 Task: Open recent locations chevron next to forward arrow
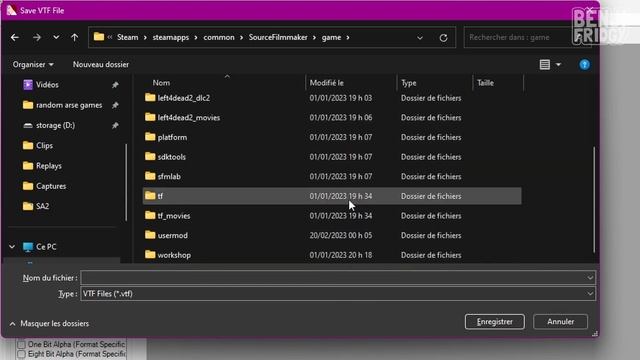[56, 38]
